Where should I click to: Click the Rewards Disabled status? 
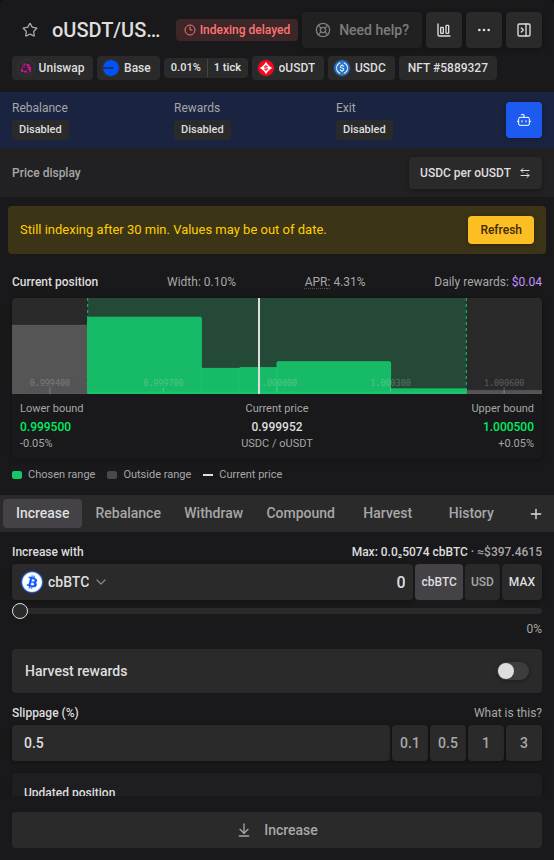coord(202,129)
